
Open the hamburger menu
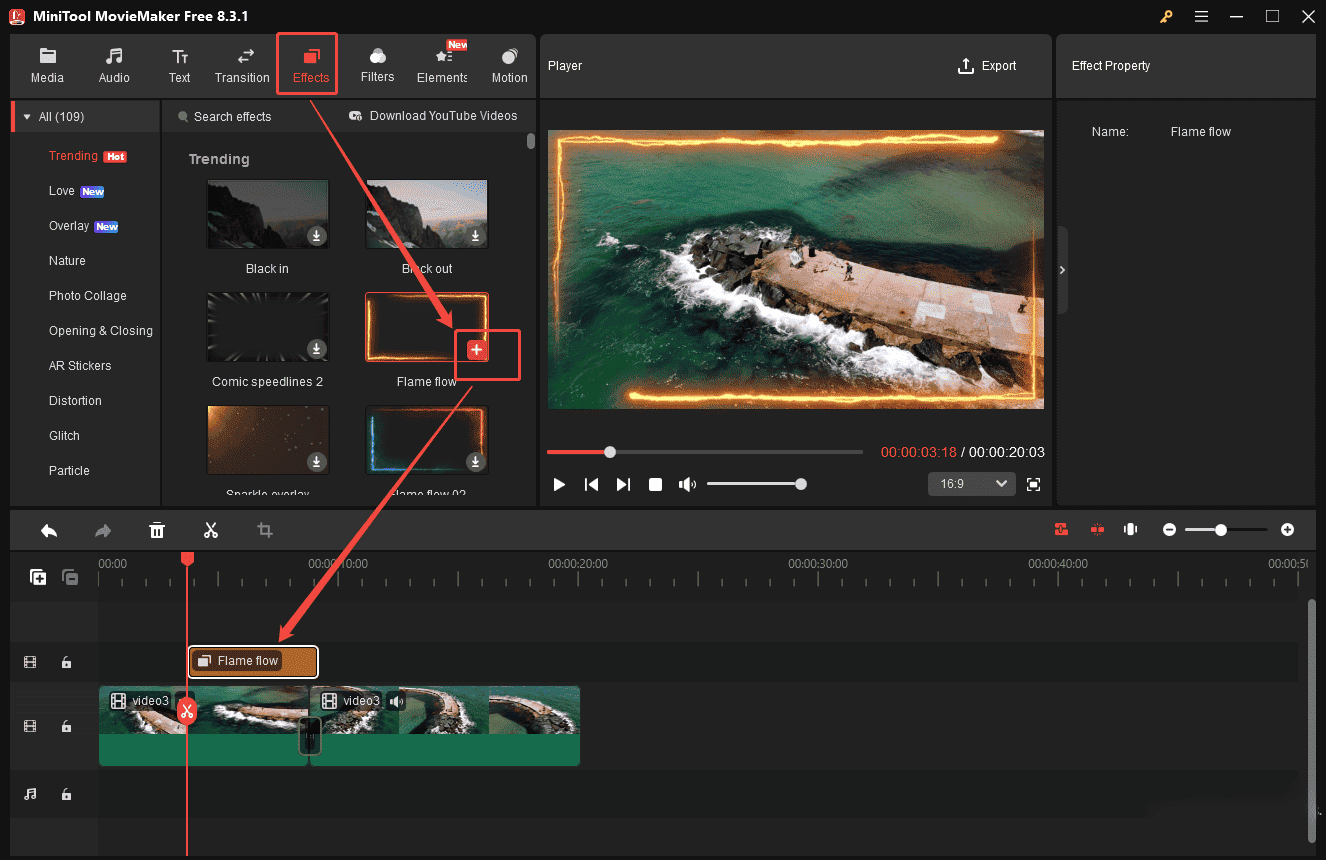coord(1201,16)
